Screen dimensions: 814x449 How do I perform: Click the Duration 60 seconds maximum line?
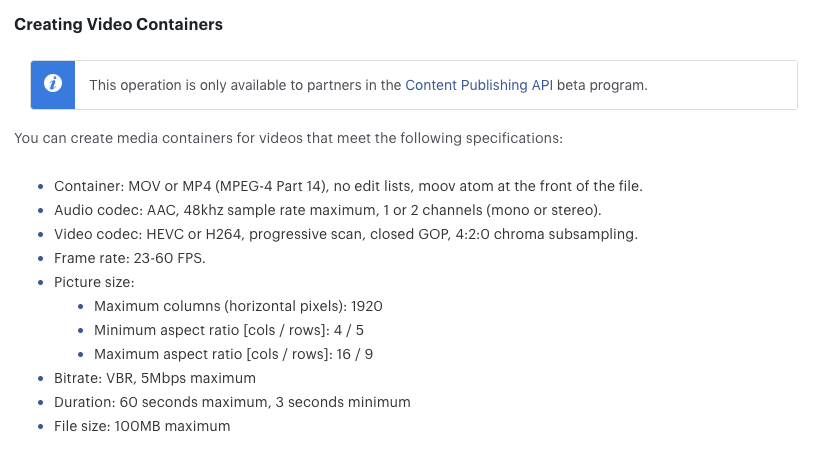(232, 402)
